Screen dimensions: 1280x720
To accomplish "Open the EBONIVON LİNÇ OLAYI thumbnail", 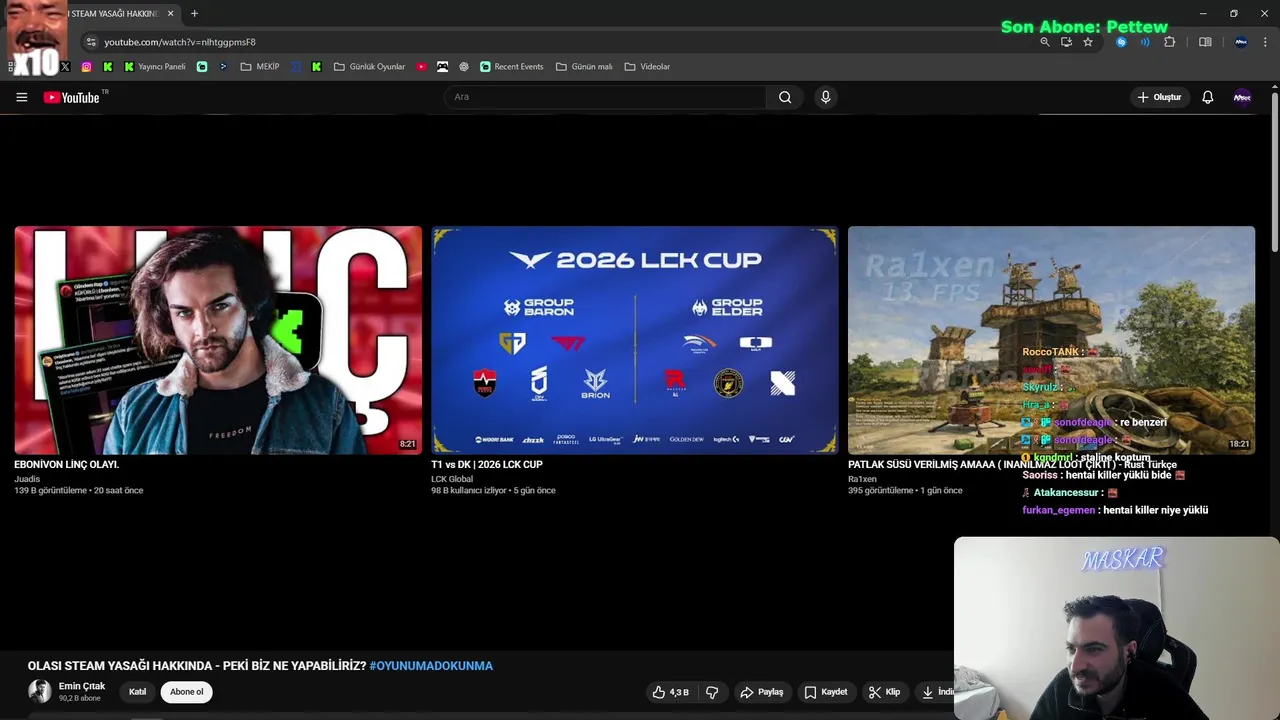I will point(218,340).
